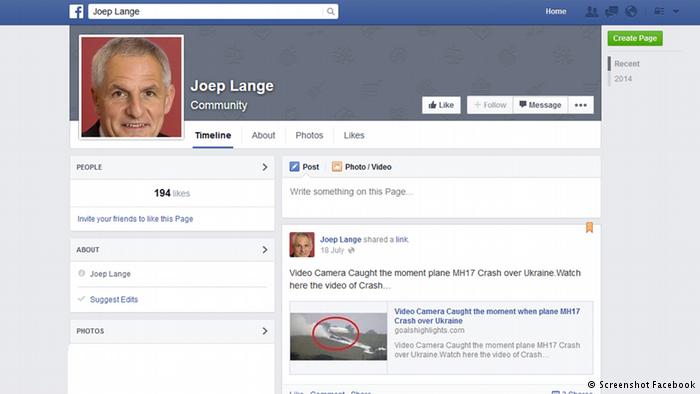The width and height of the screenshot is (700, 394).
Task: Click the Follow button
Action: click(x=490, y=105)
